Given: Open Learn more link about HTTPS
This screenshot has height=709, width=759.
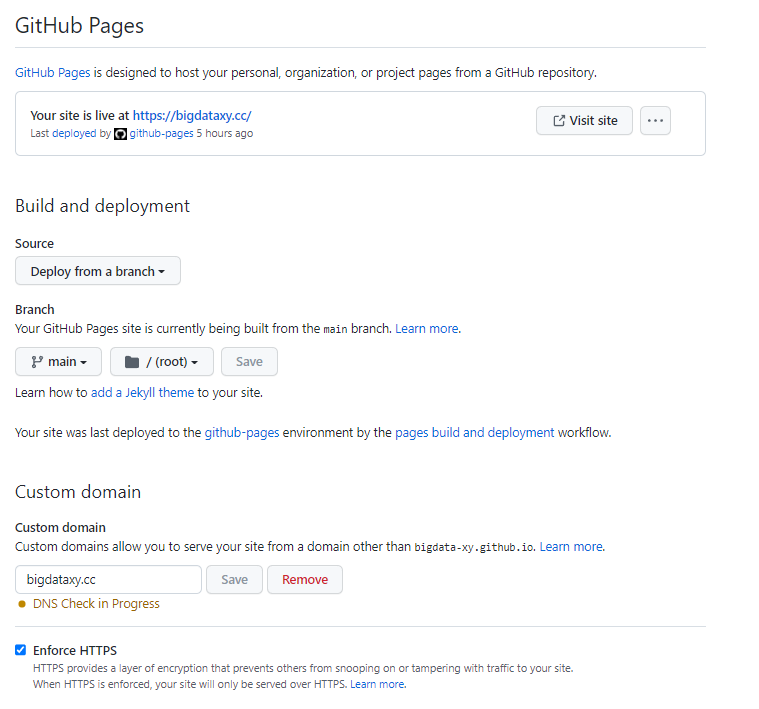Looking at the screenshot, I should click(378, 684).
